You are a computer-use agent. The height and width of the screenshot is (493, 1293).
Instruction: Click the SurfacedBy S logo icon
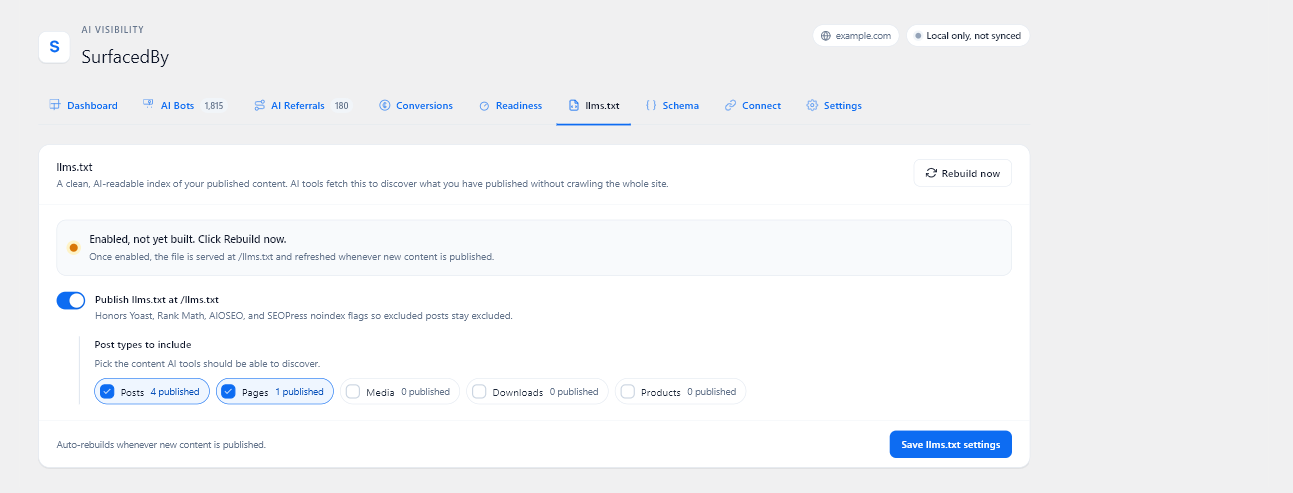54,47
